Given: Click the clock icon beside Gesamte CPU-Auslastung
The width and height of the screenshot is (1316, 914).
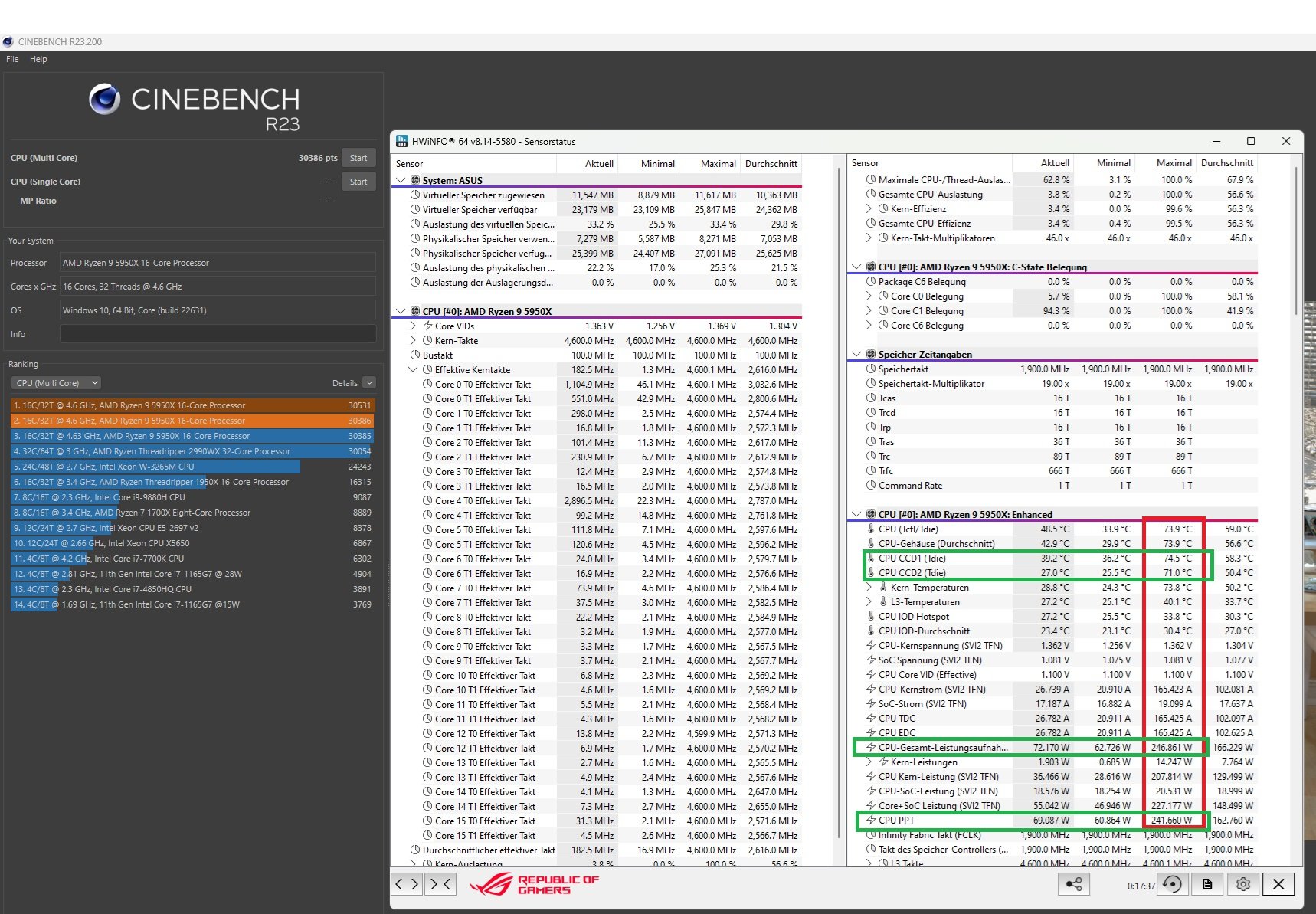Looking at the screenshot, I should (x=871, y=195).
